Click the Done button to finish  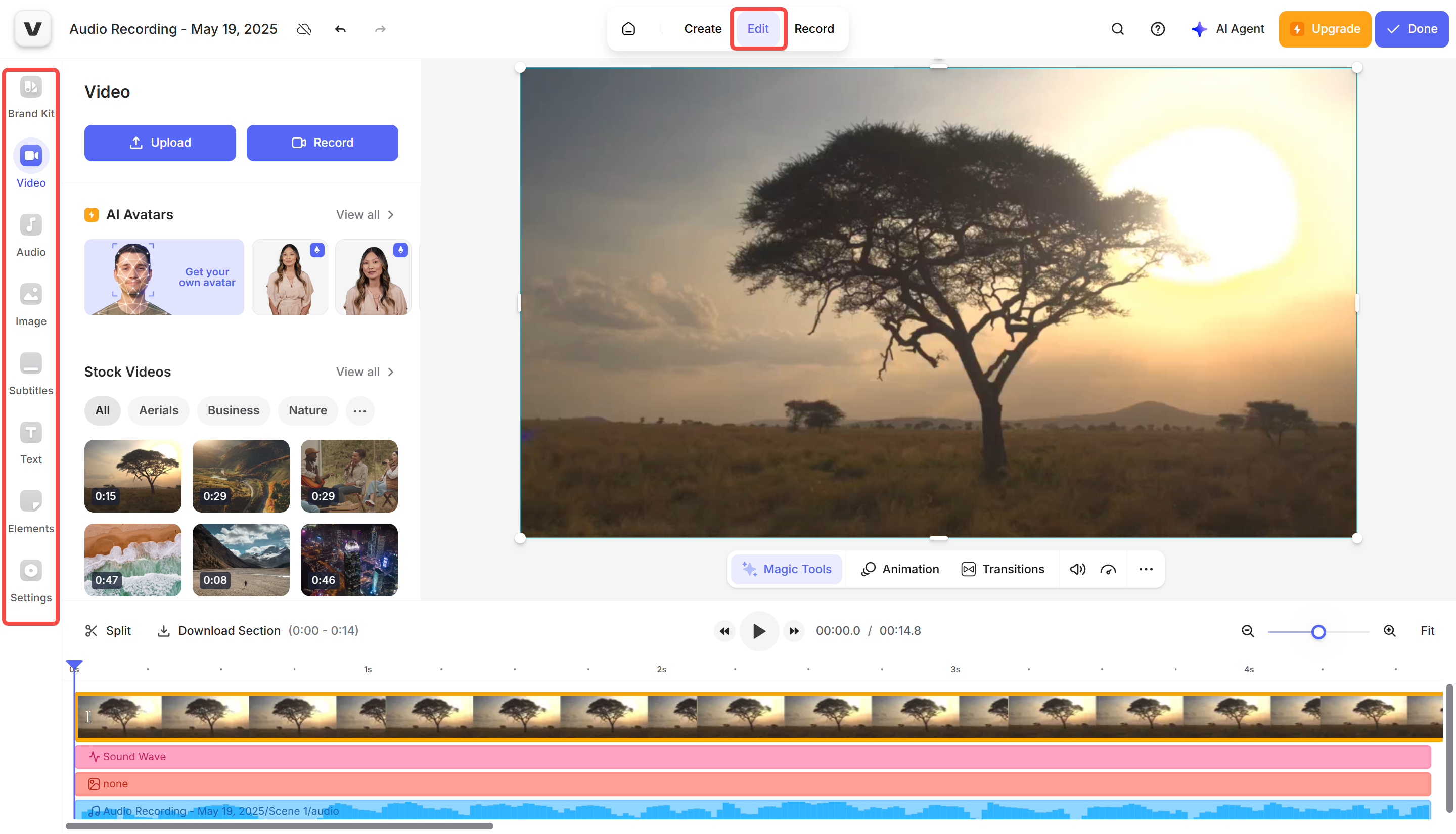(x=1412, y=29)
